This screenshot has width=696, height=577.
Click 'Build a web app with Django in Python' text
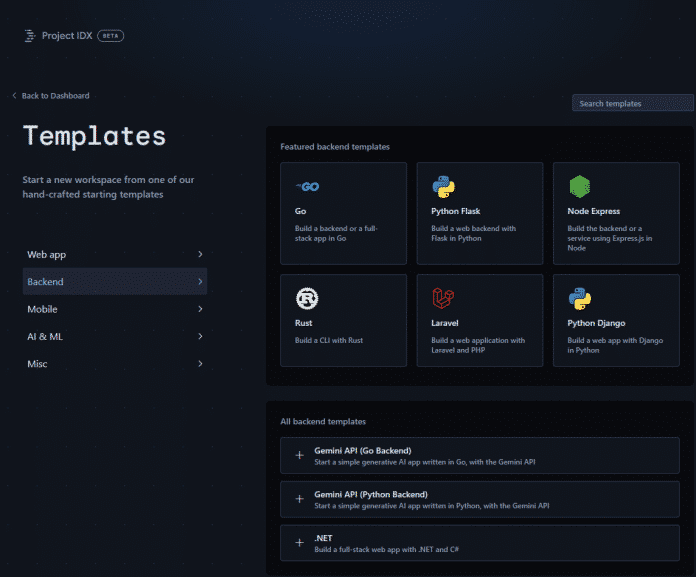pyautogui.click(x=615, y=345)
